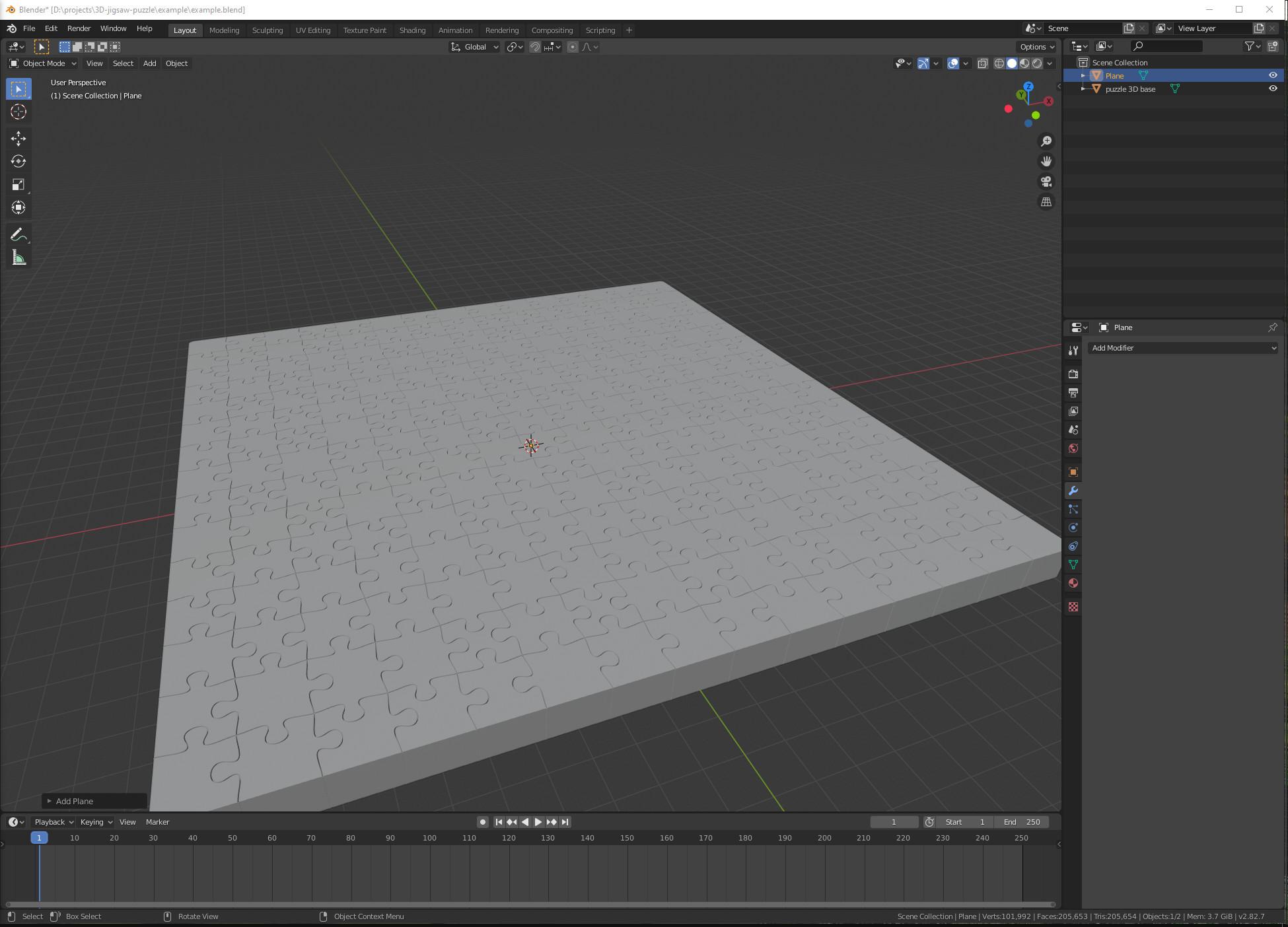This screenshot has width=1288, height=927.
Task: Activate the Measure tool
Action: (18, 257)
